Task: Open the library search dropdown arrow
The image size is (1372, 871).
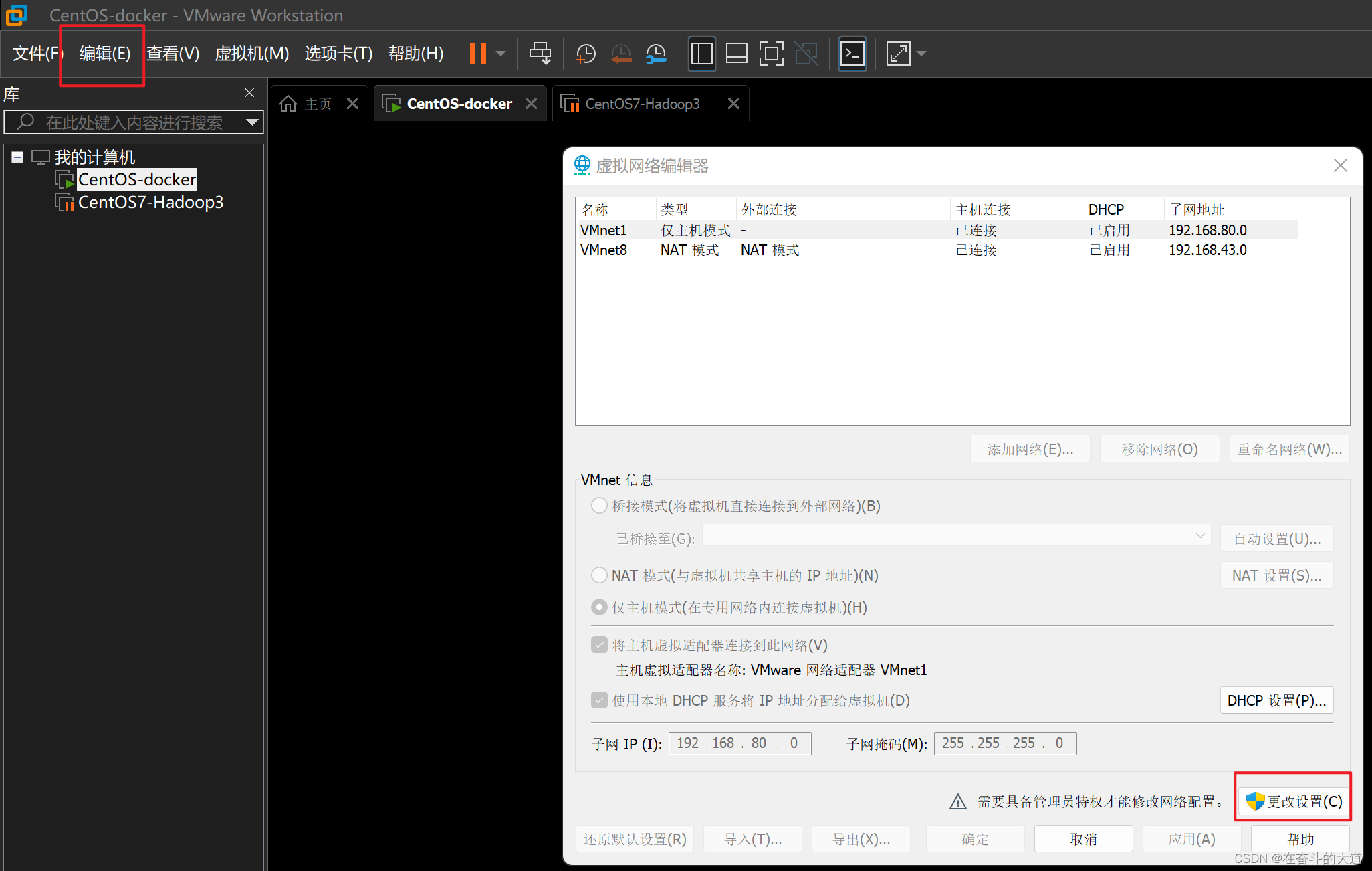Action: pos(252,122)
